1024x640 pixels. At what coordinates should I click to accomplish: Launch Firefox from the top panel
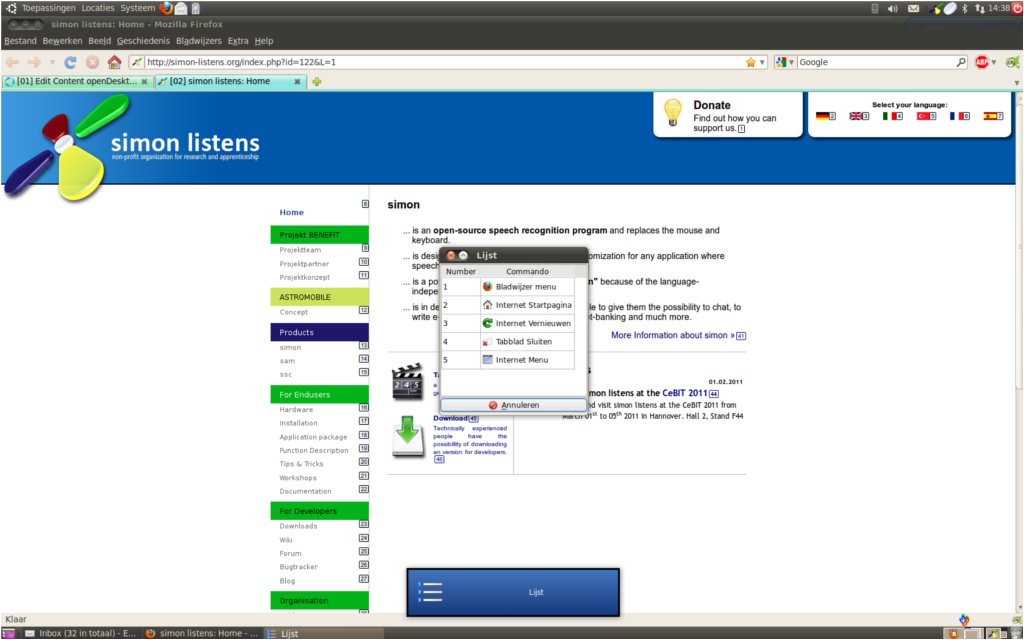[x=166, y=8]
